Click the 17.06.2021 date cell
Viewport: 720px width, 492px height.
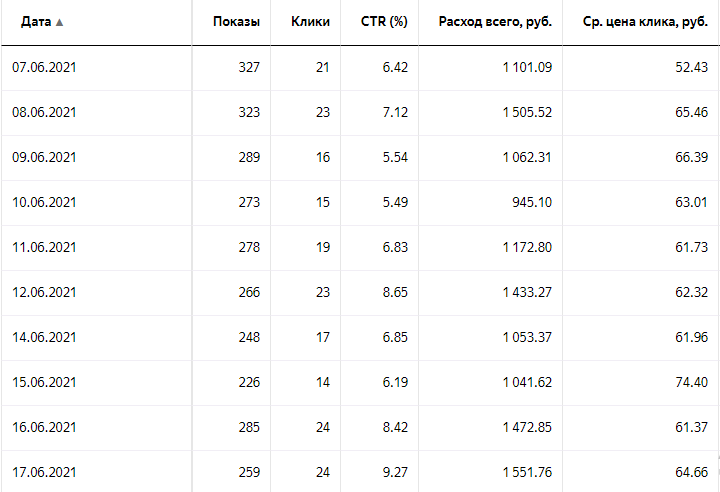pos(44,472)
